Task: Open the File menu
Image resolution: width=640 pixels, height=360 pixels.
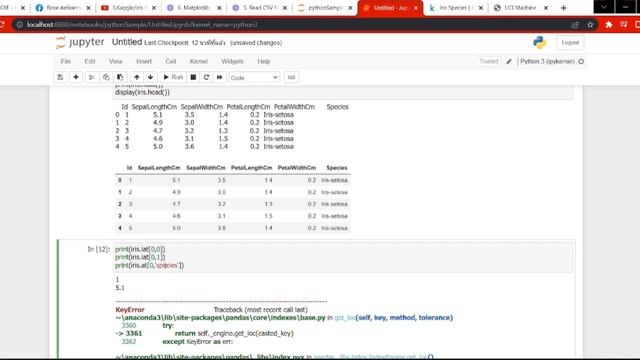Action: (x=66, y=61)
